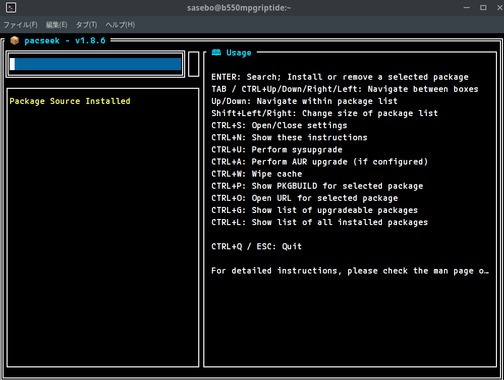Click the Installed column header
This screenshot has width=504, height=380.
tap(108, 101)
